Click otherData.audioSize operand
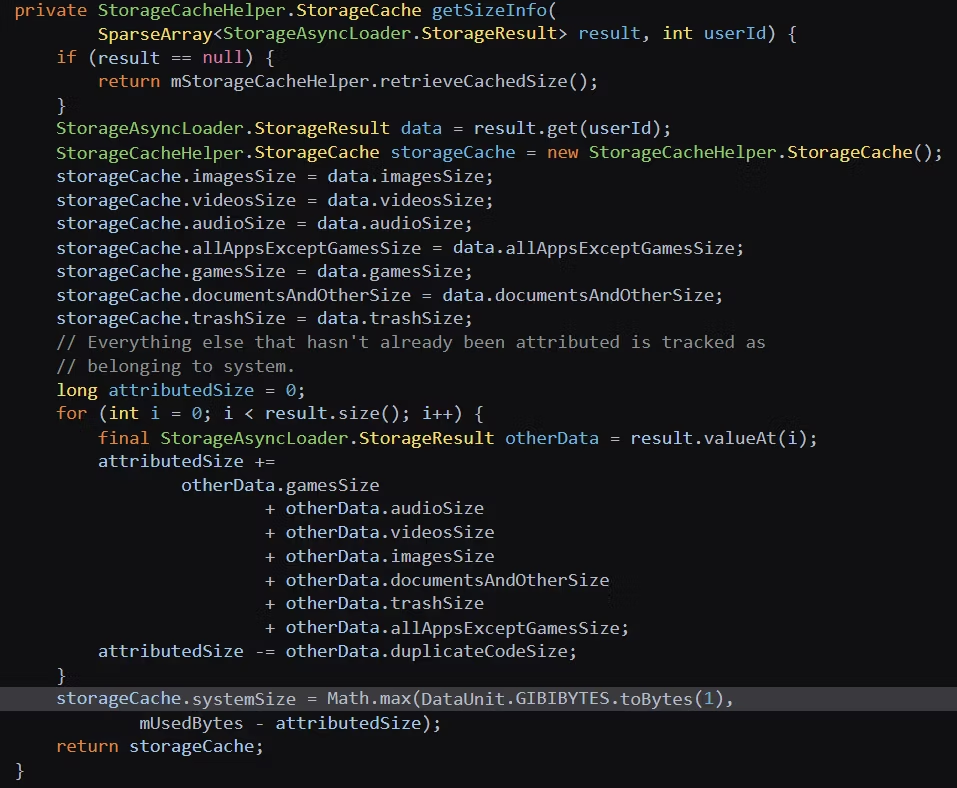Viewport: 957px width, 788px height. click(x=385, y=508)
